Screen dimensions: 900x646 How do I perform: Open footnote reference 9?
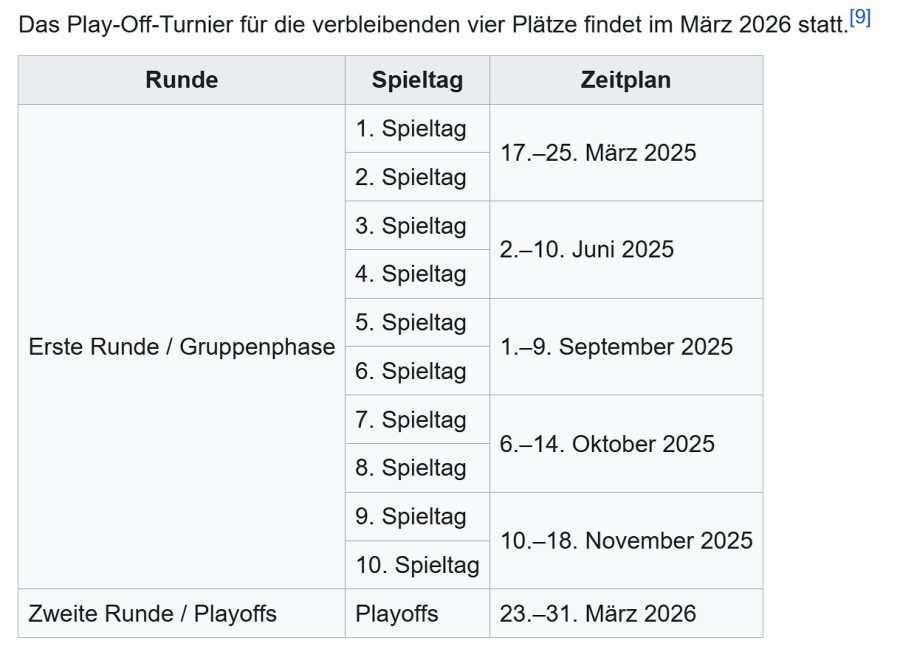click(859, 17)
